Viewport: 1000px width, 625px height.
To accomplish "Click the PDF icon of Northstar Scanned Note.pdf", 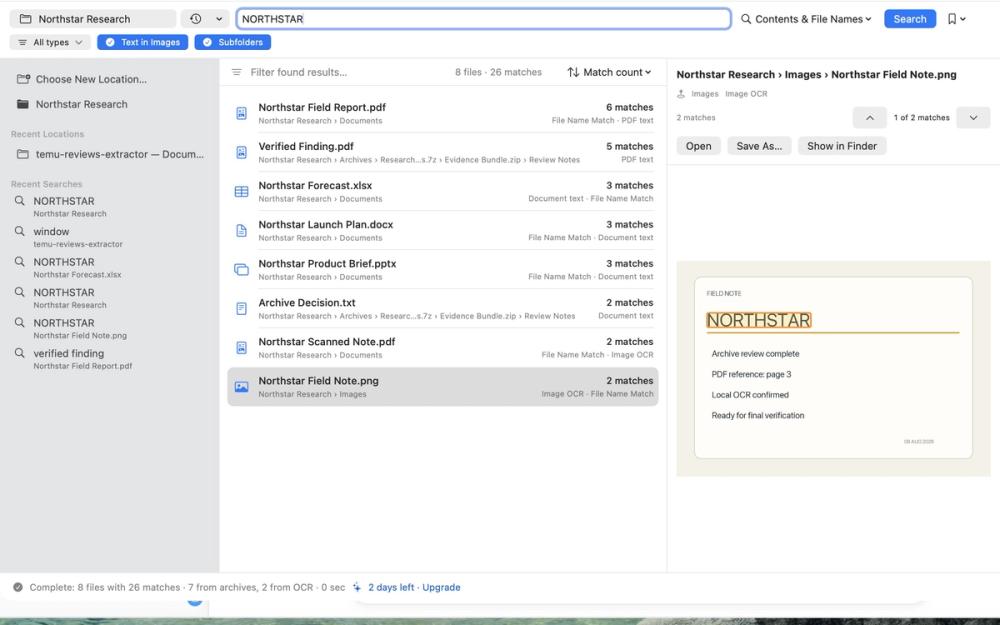I will tap(241, 348).
